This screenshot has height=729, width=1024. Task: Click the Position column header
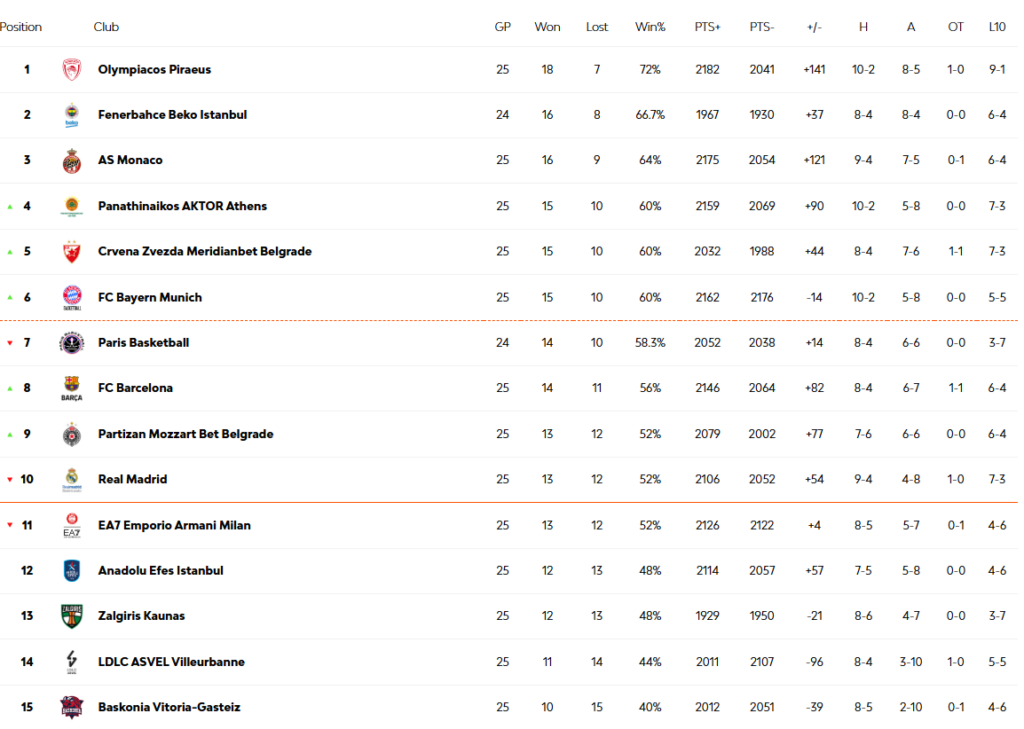click(x=21, y=27)
